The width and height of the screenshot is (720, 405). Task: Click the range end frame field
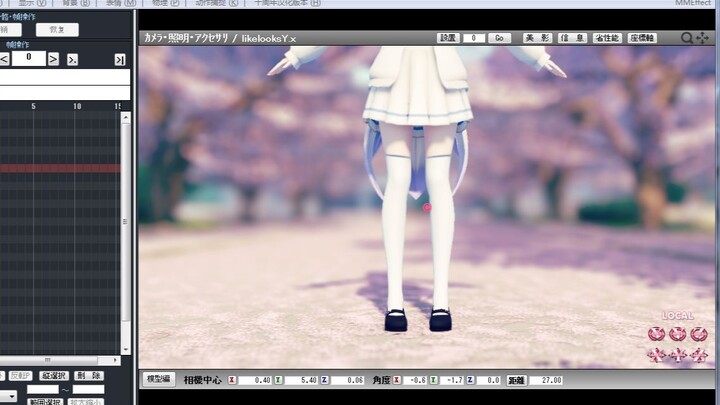click(x=89, y=389)
